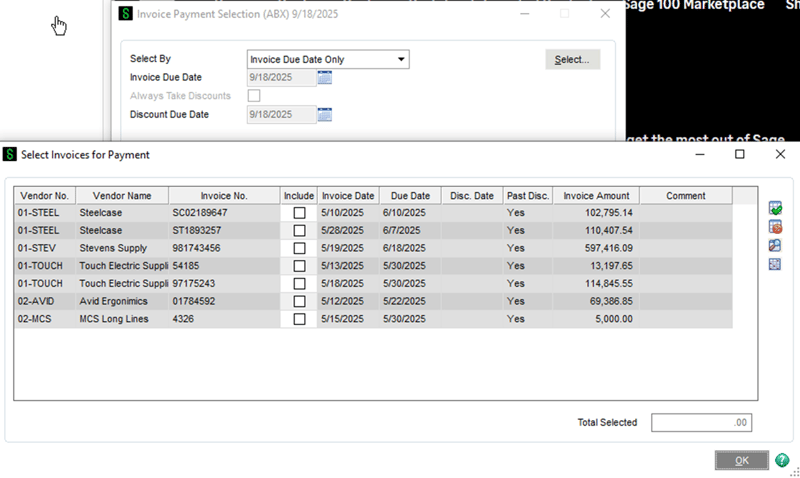Click the deselect-all grid icon with red circle
Screen dimensions: 800x478
(775, 227)
